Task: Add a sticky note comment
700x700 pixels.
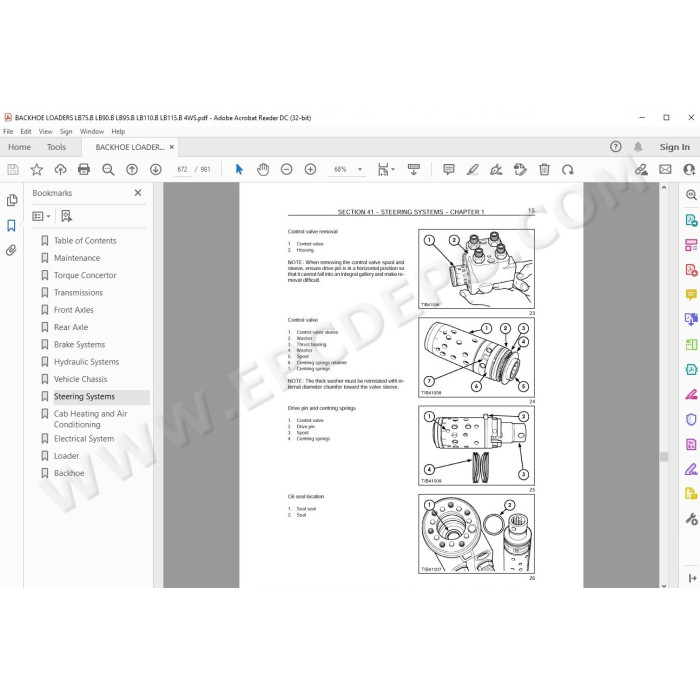Action: (449, 170)
